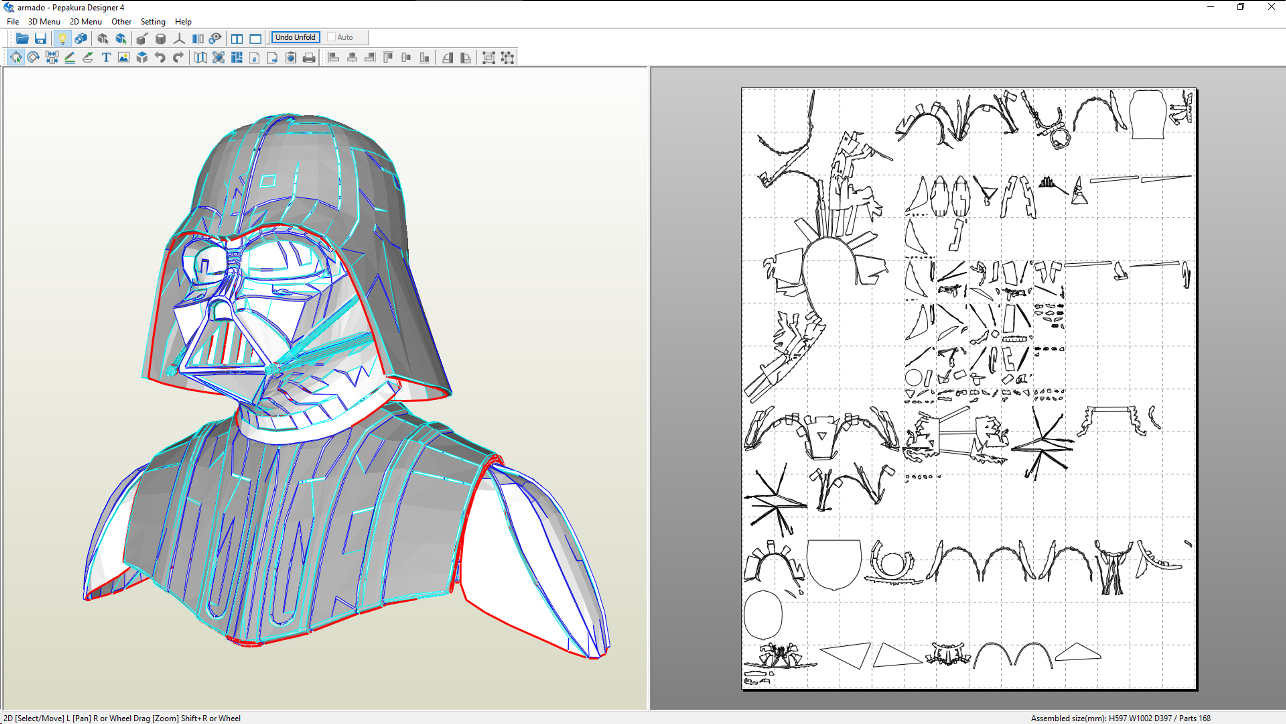
Task: Enable the Auto checkbox
Action: (333, 37)
